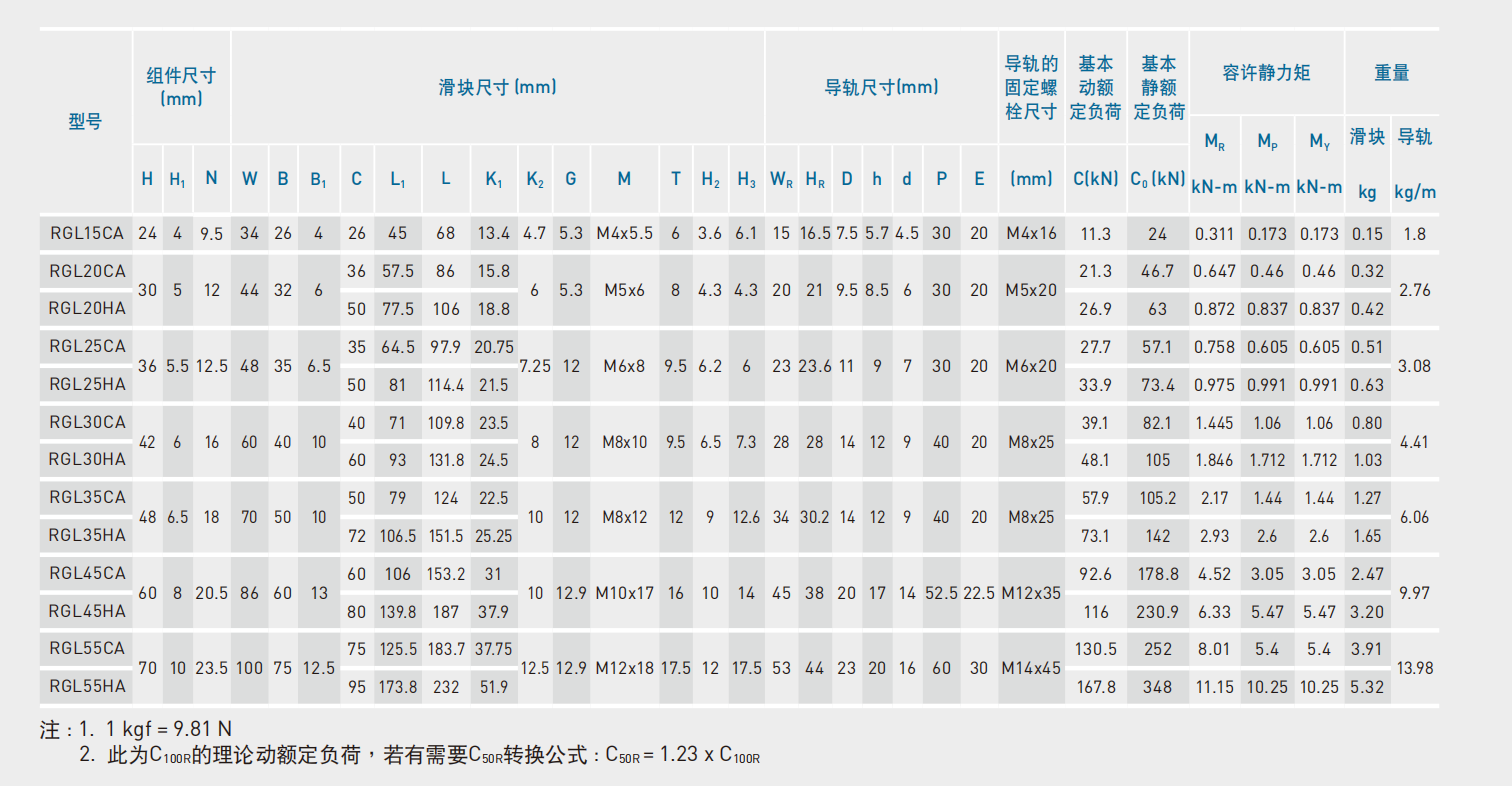Click dynamic load value 167.8
Screen dimensions: 1512x786
tap(1095, 687)
